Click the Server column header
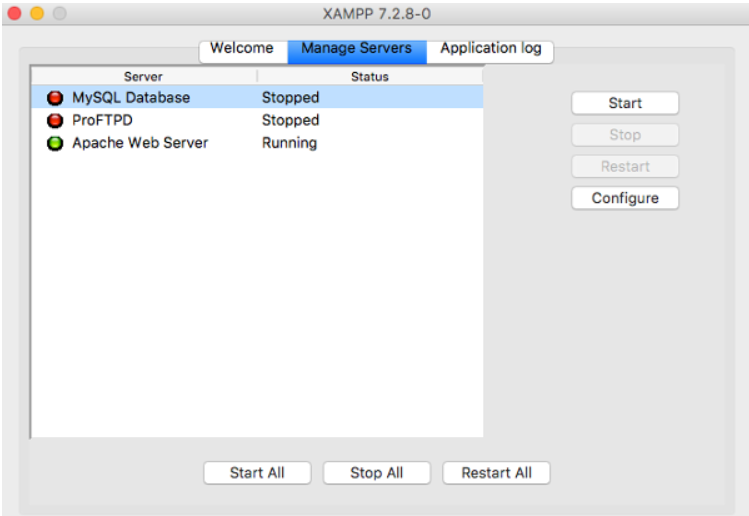The width and height of the screenshot is (749, 516). [144, 76]
